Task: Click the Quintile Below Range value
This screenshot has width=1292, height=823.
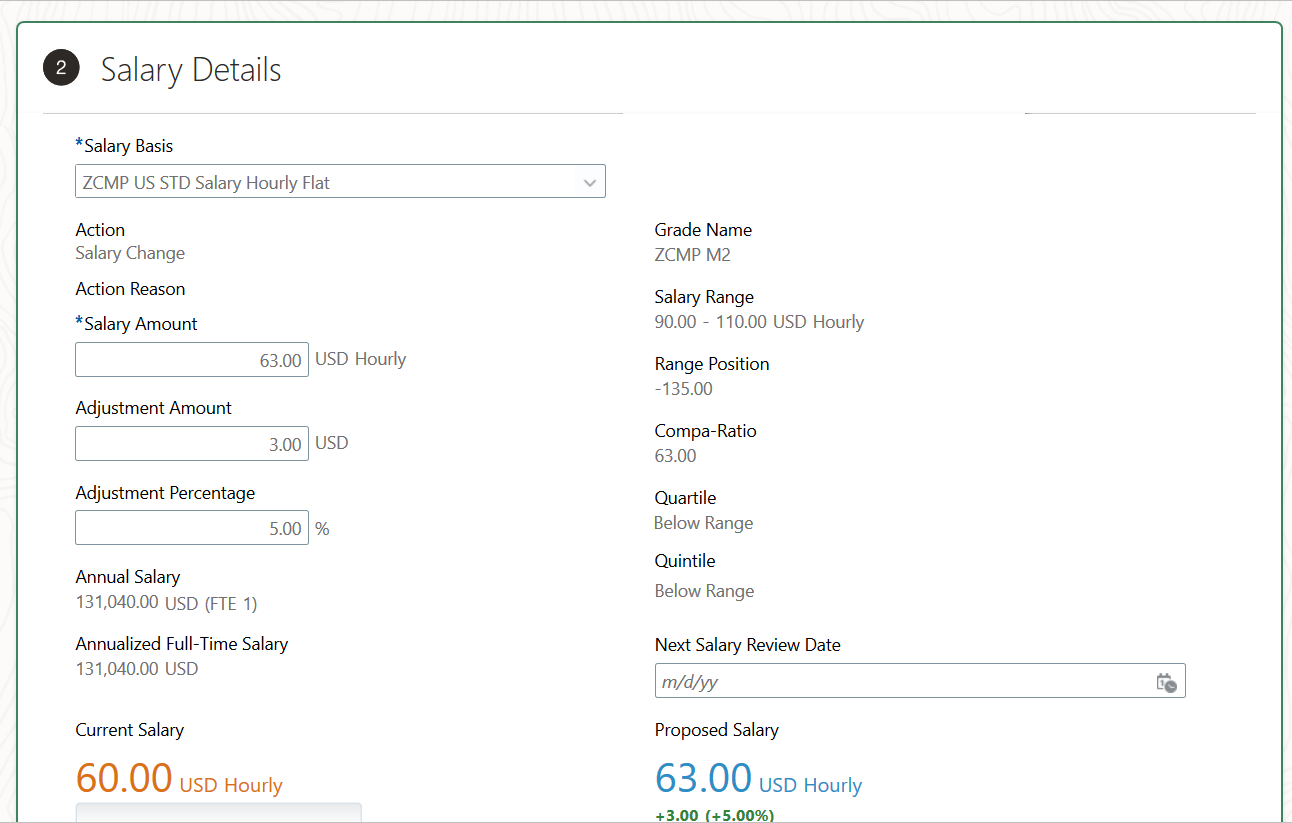Action: [x=704, y=591]
